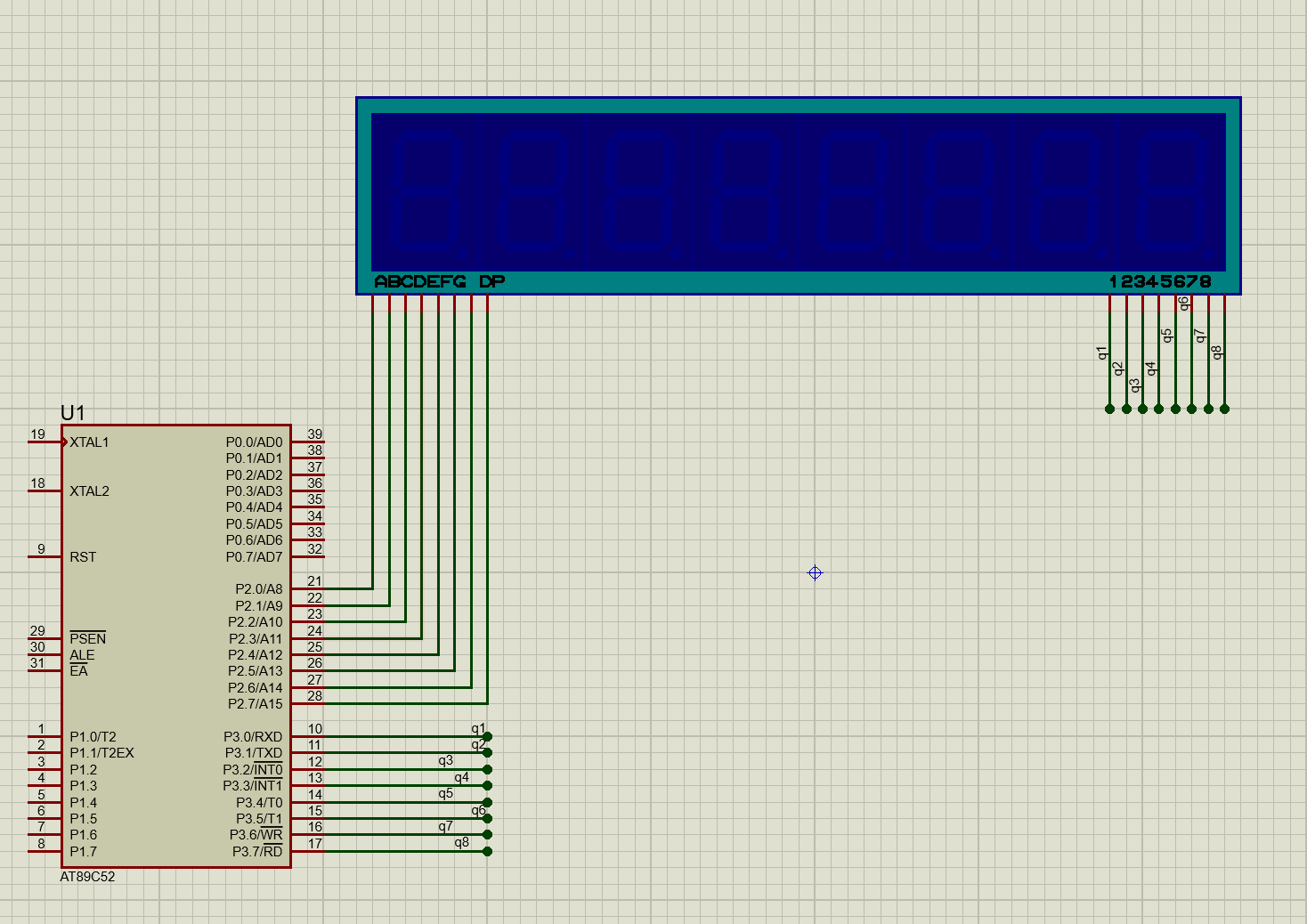Click pin number 10 next to P3.0/RXD
Viewport: 1307px width, 924px height.
[314, 729]
